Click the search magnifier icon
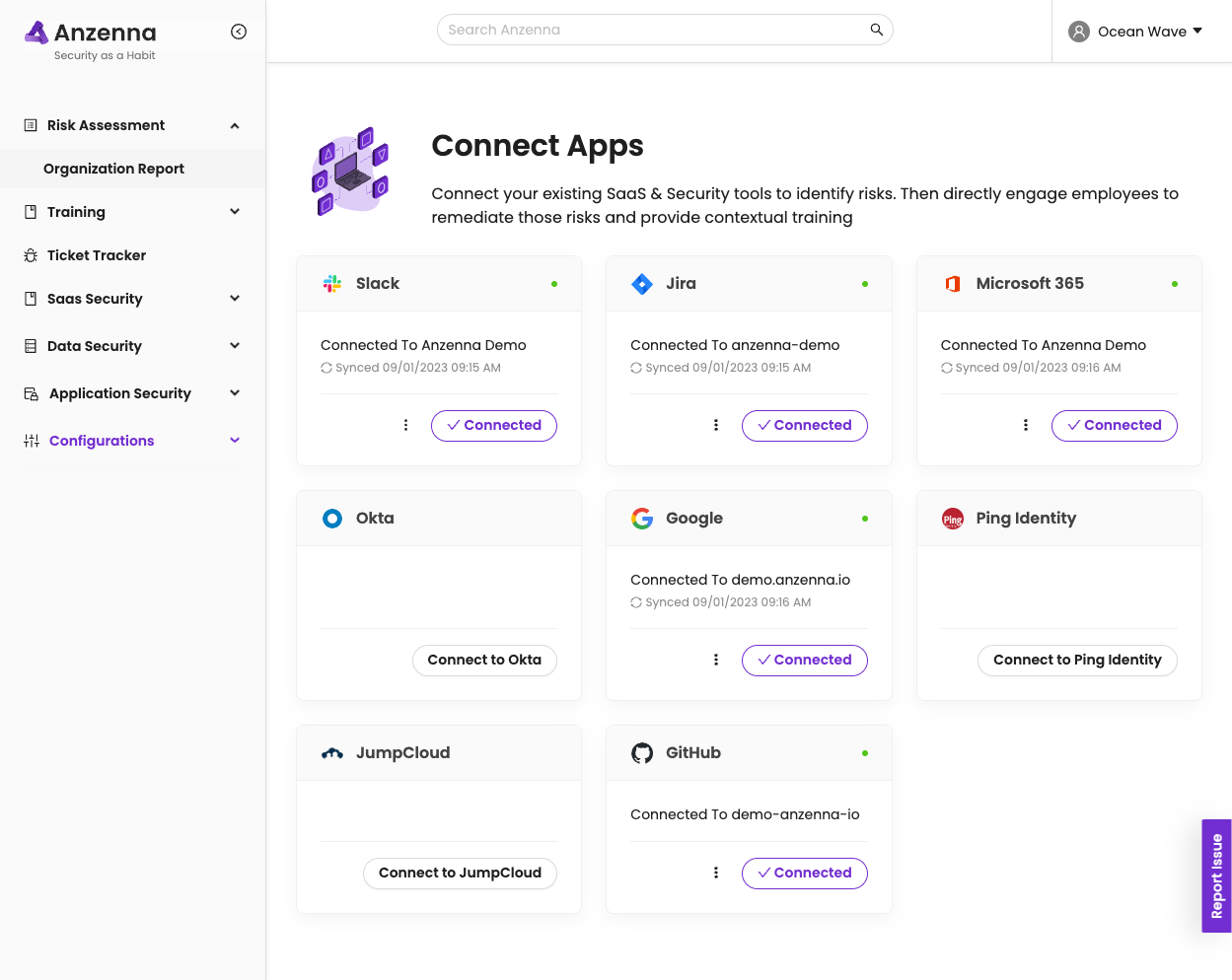The width and height of the screenshot is (1232, 980). pyautogui.click(x=876, y=30)
